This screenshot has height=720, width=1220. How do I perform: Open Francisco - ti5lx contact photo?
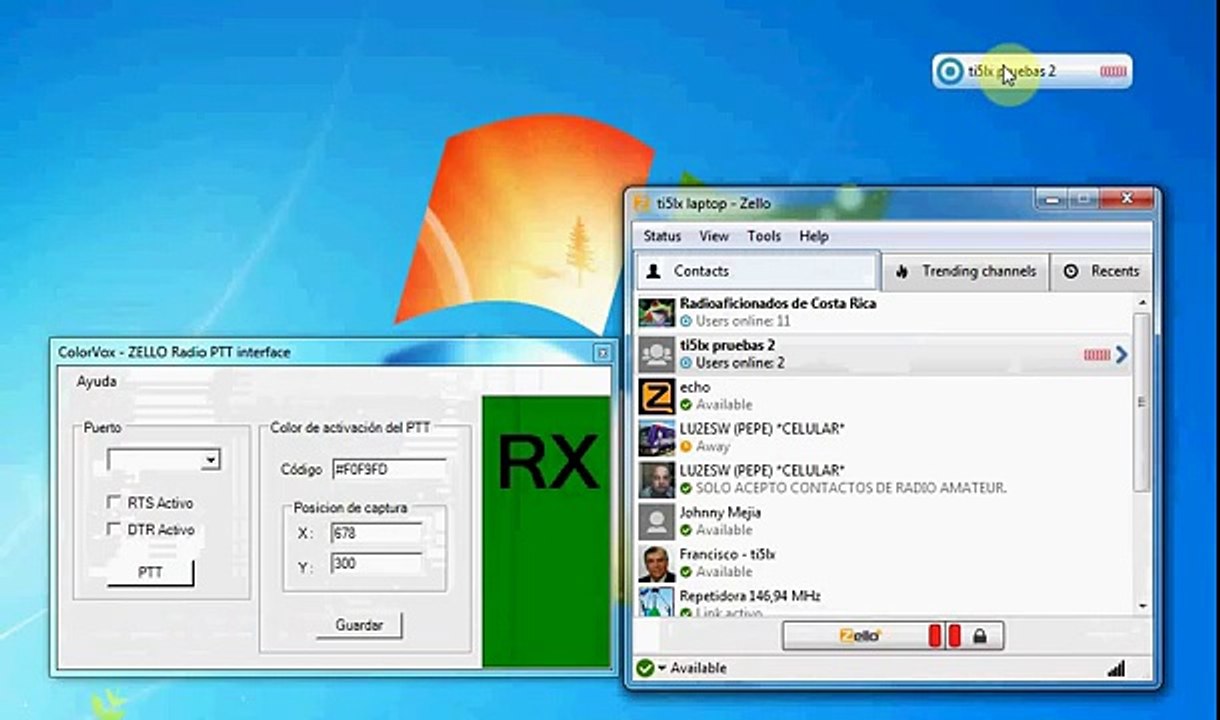657,564
